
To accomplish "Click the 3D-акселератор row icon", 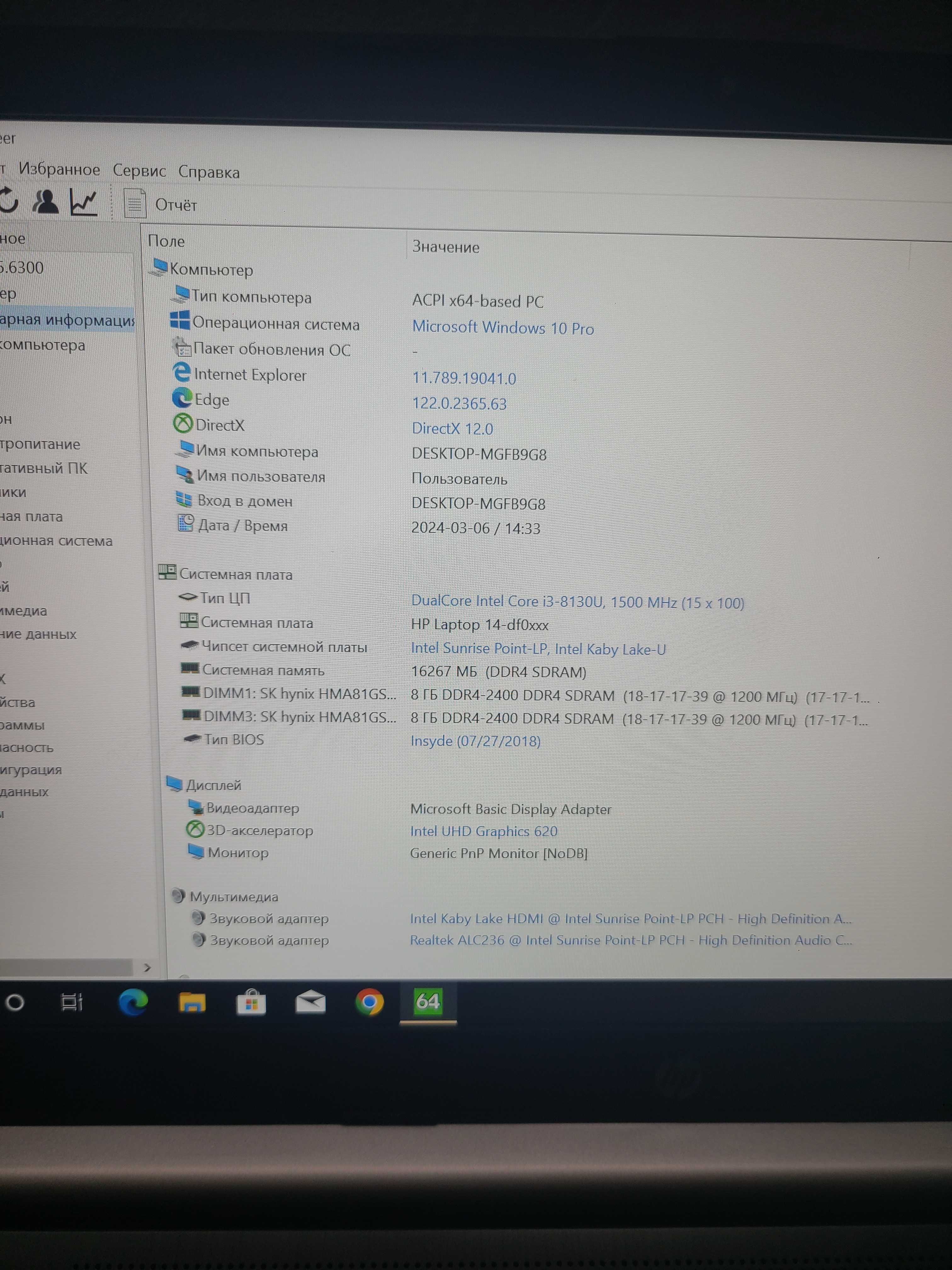I will pos(195,829).
